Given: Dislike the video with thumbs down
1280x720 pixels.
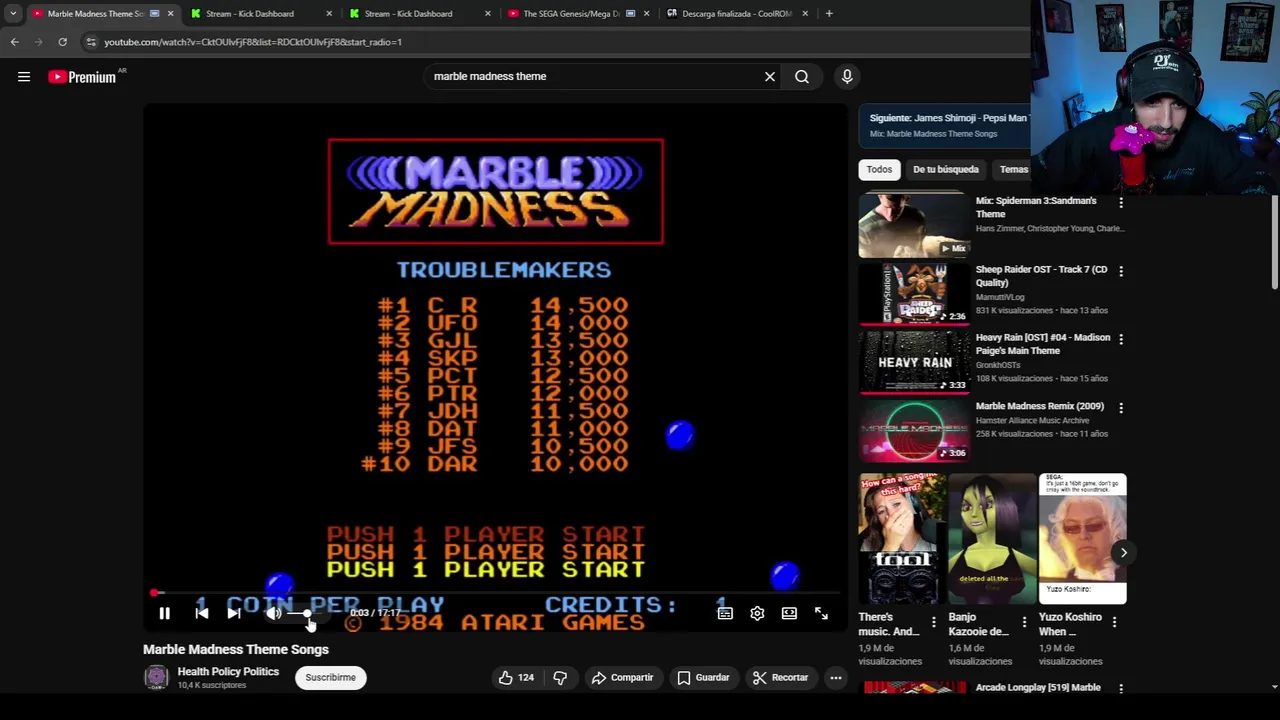Looking at the screenshot, I should (560, 677).
